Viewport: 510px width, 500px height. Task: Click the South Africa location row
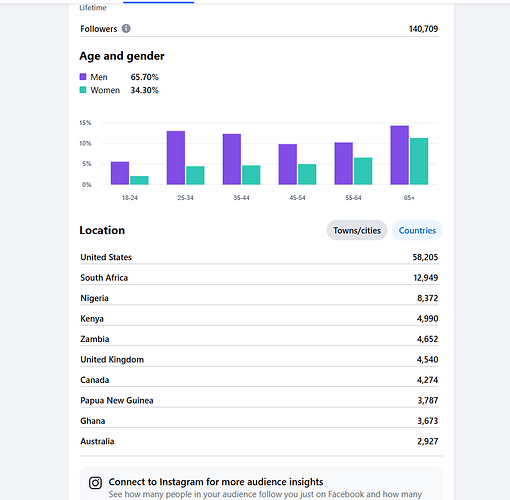coord(259,278)
